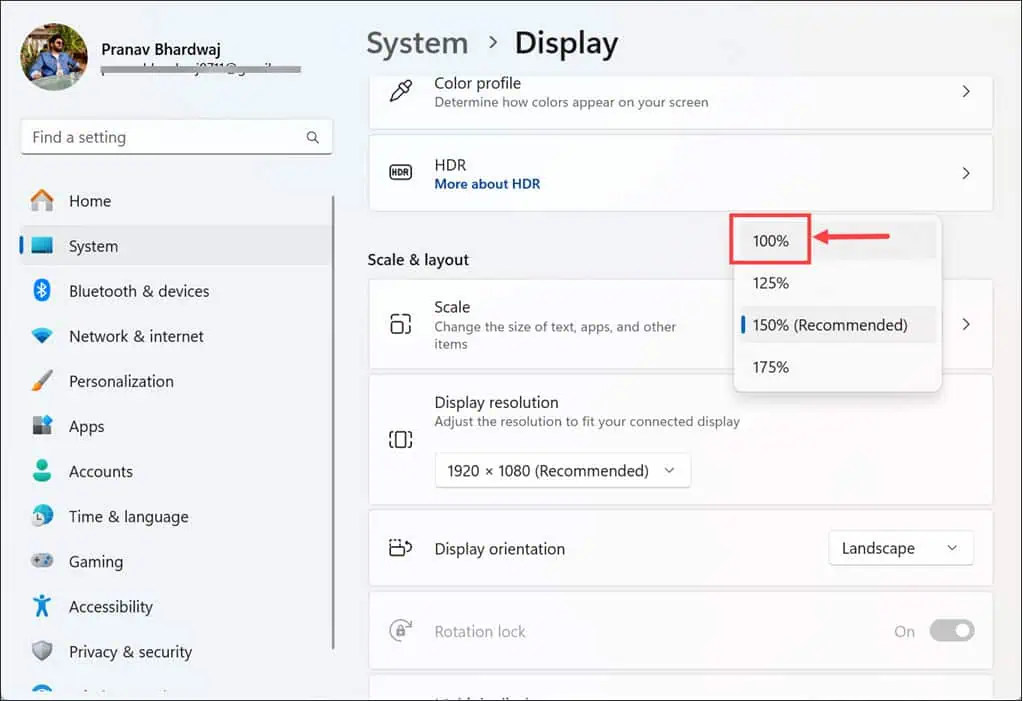Screen dimensions: 1023x701
Task: Click the Find a setting search box
Action: (x=176, y=137)
